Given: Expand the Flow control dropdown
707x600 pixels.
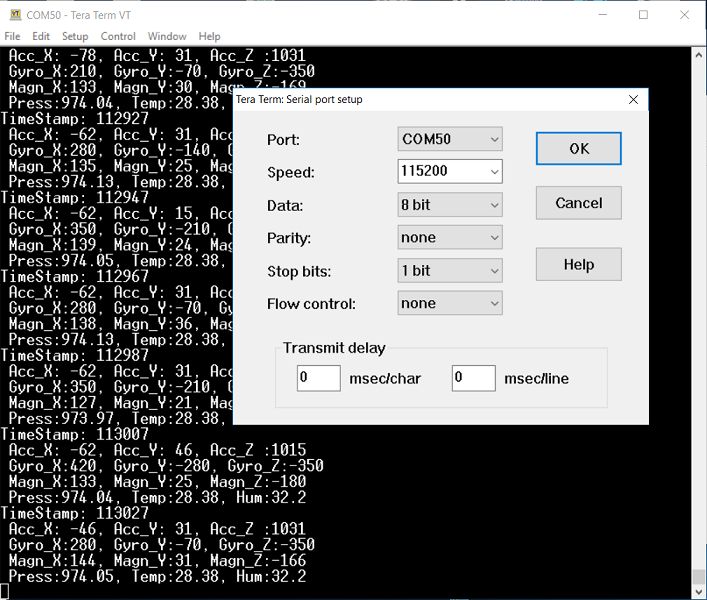Looking at the screenshot, I should click(x=450, y=303).
